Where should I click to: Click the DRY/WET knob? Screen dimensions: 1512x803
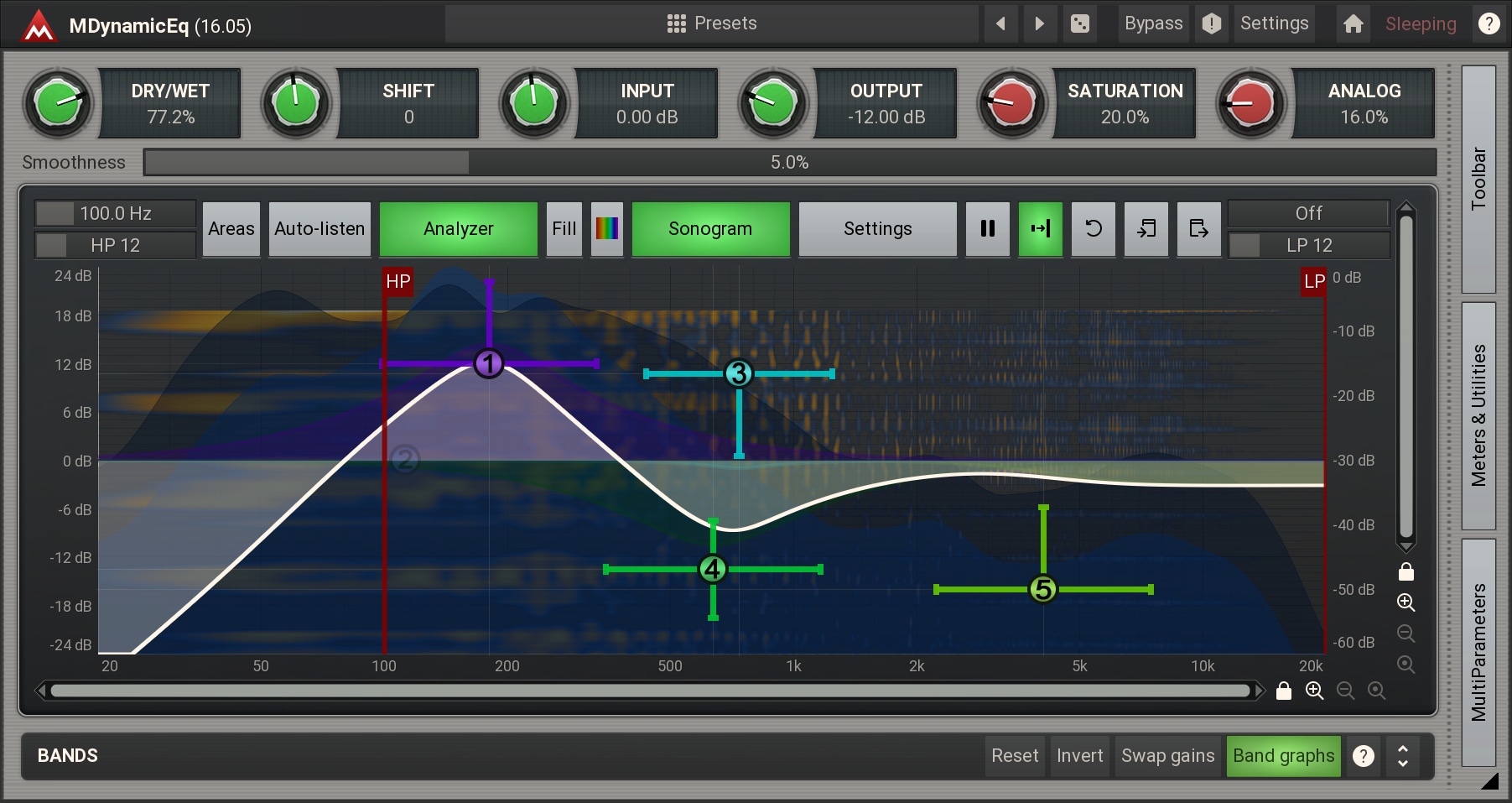point(58,103)
